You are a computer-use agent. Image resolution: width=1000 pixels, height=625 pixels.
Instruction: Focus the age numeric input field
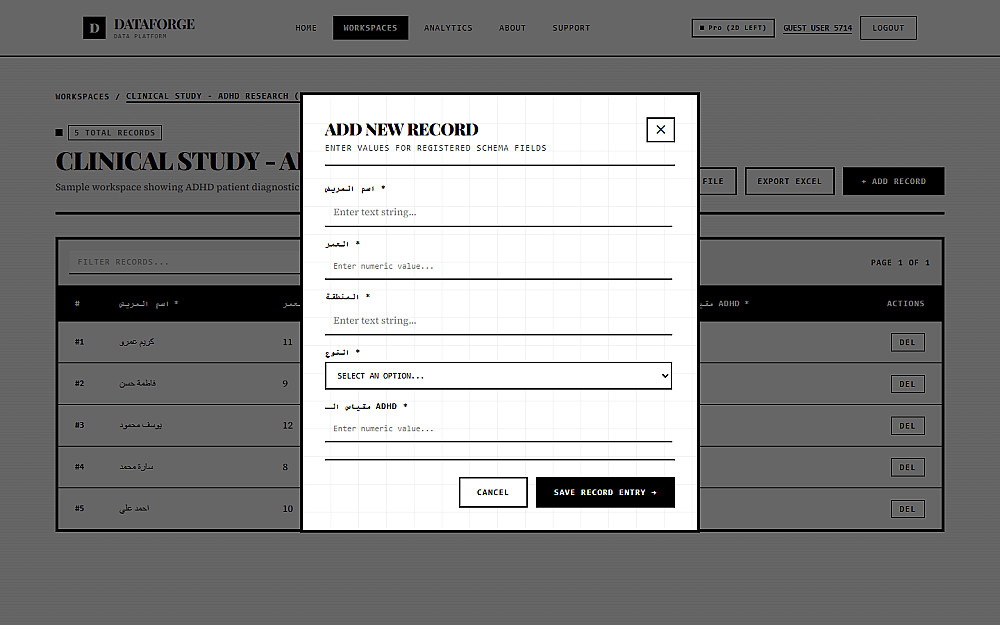click(498, 267)
